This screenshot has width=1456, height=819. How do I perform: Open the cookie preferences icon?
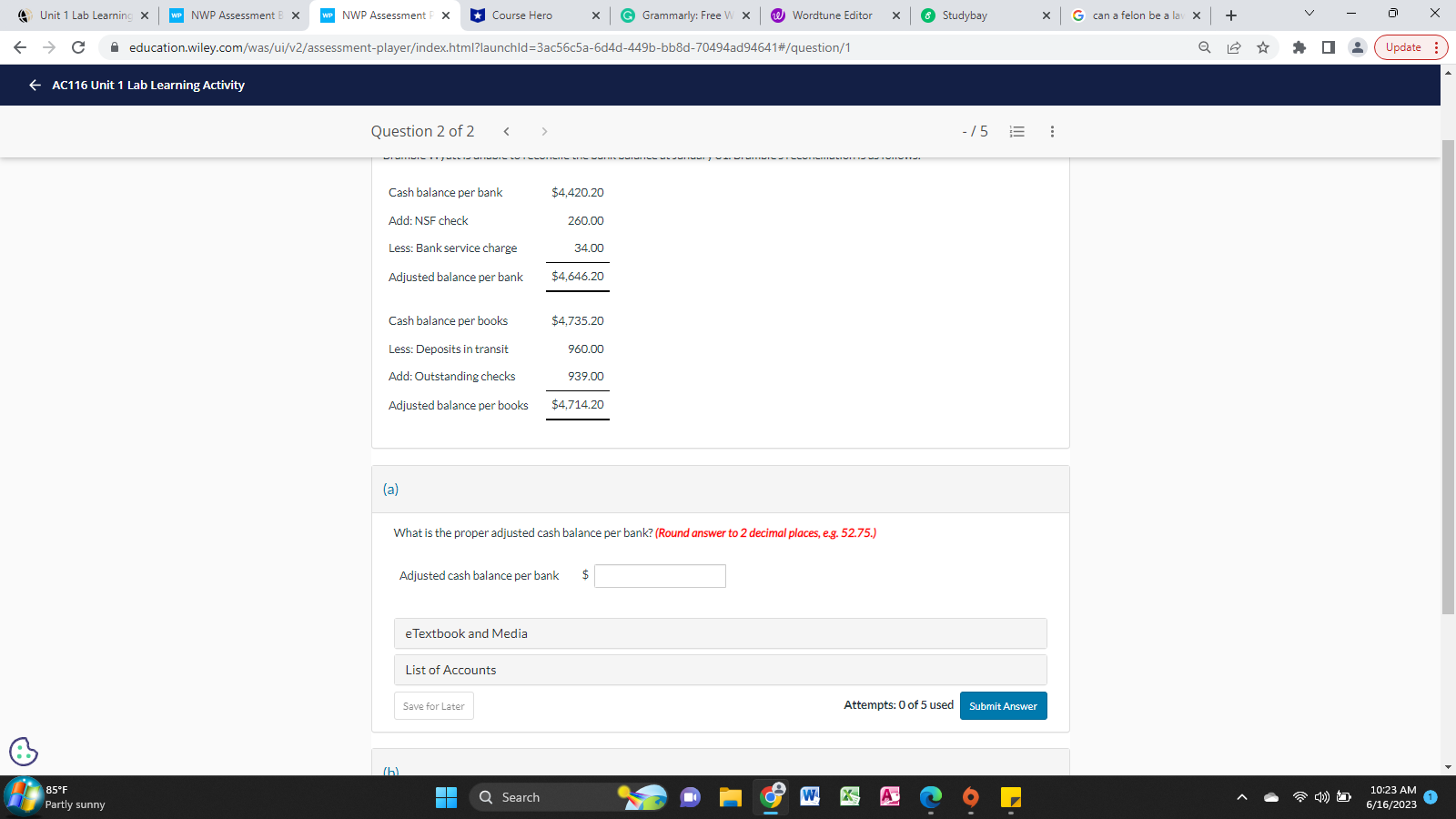point(24,752)
